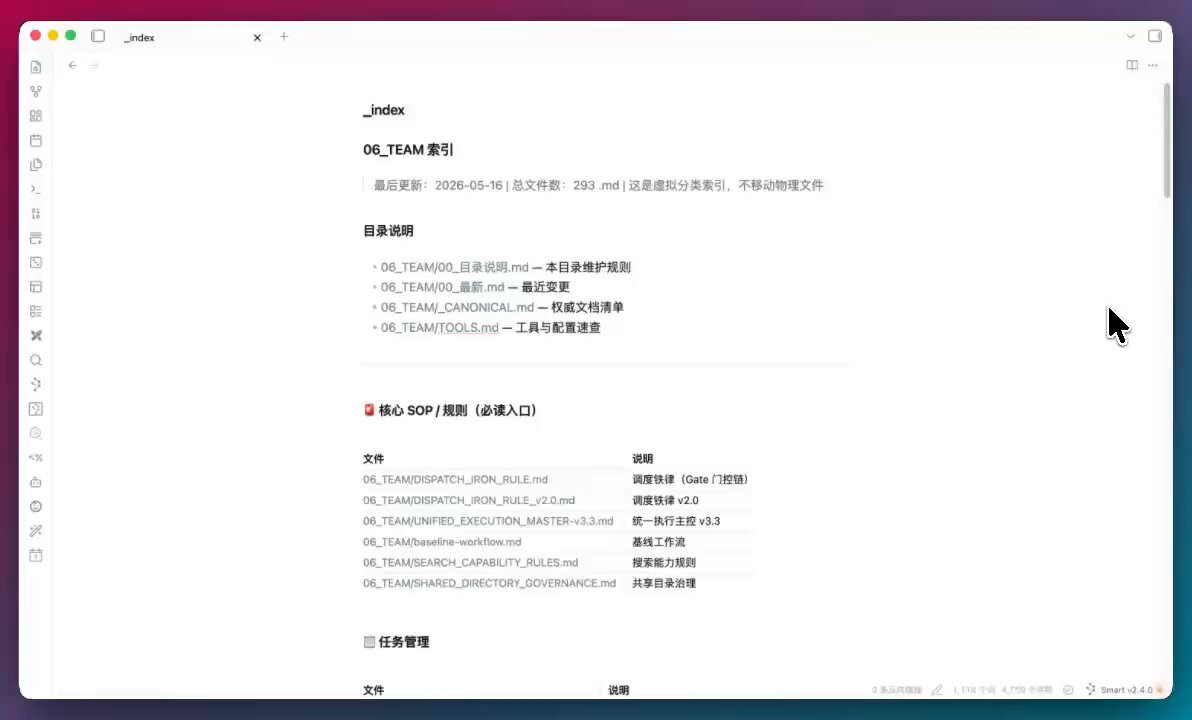
Task: Click the connected-nodes icon in ribbon
Action: (36, 385)
